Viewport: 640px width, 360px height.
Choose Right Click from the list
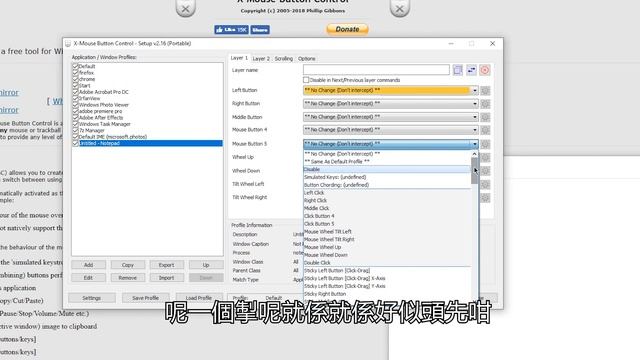coord(387,200)
